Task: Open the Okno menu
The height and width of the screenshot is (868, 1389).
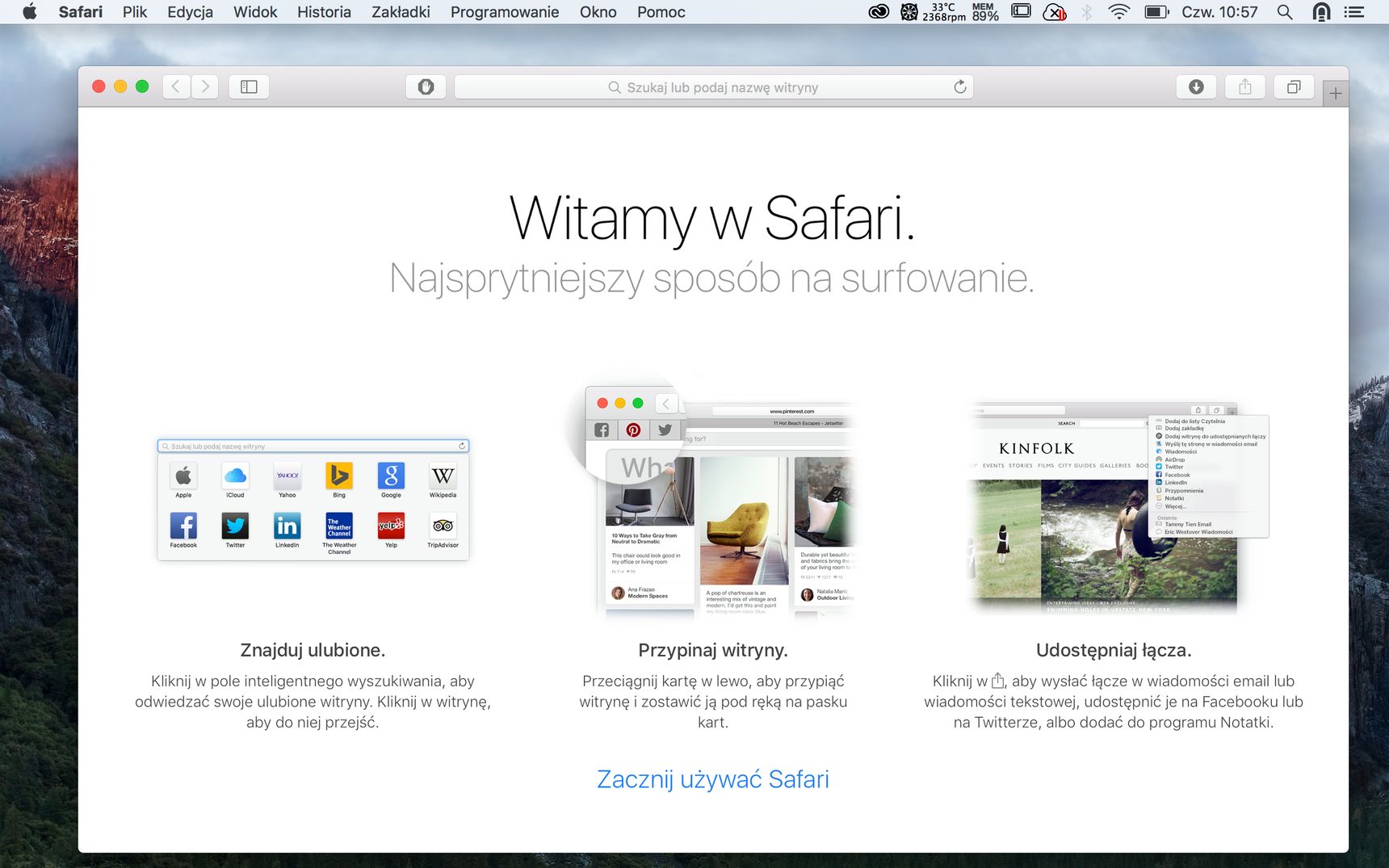Action: (598, 11)
